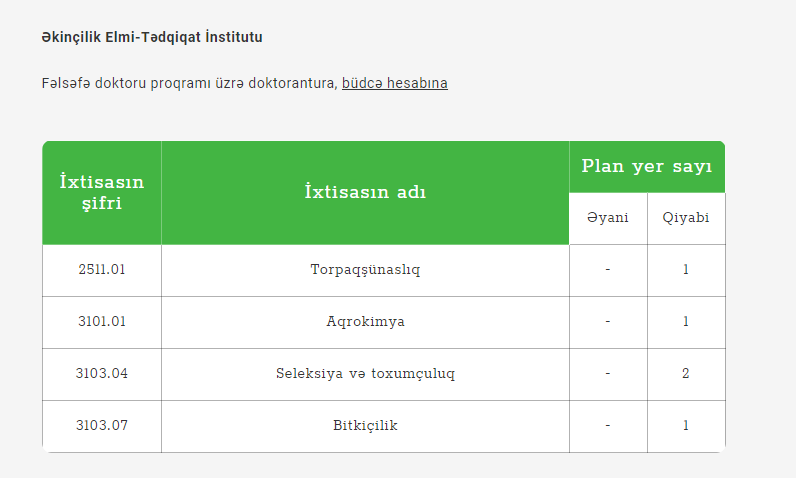Image resolution: width=796 pixels, height=478 pixels.
Task: Select the 'Aqrokimya' row name
Action: pyautogui.click(x=365, y=322)
